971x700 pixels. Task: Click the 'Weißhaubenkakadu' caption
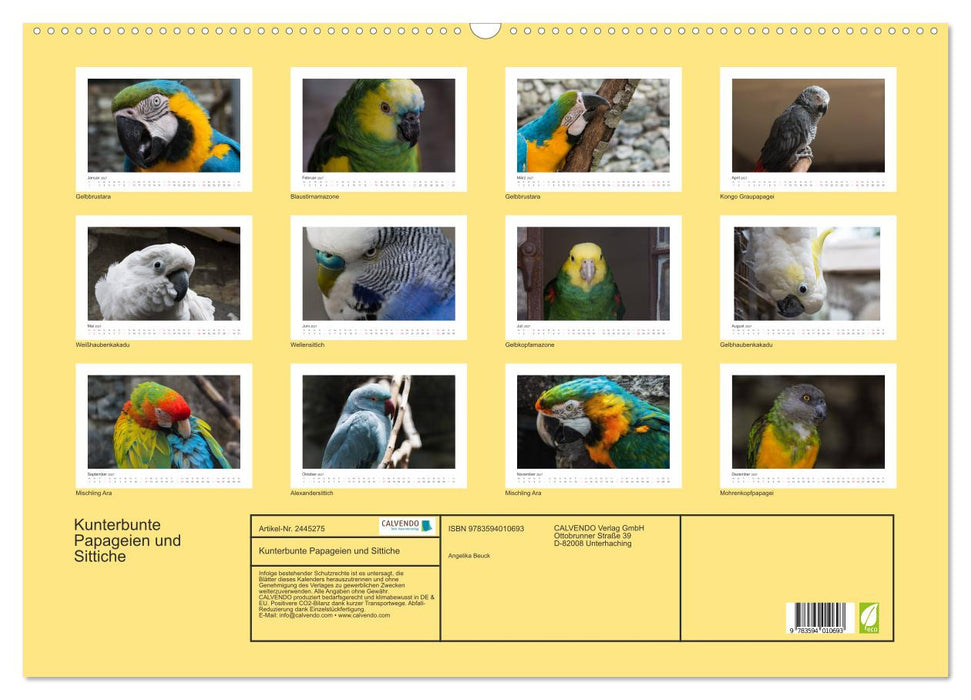(x=103, y=344)
